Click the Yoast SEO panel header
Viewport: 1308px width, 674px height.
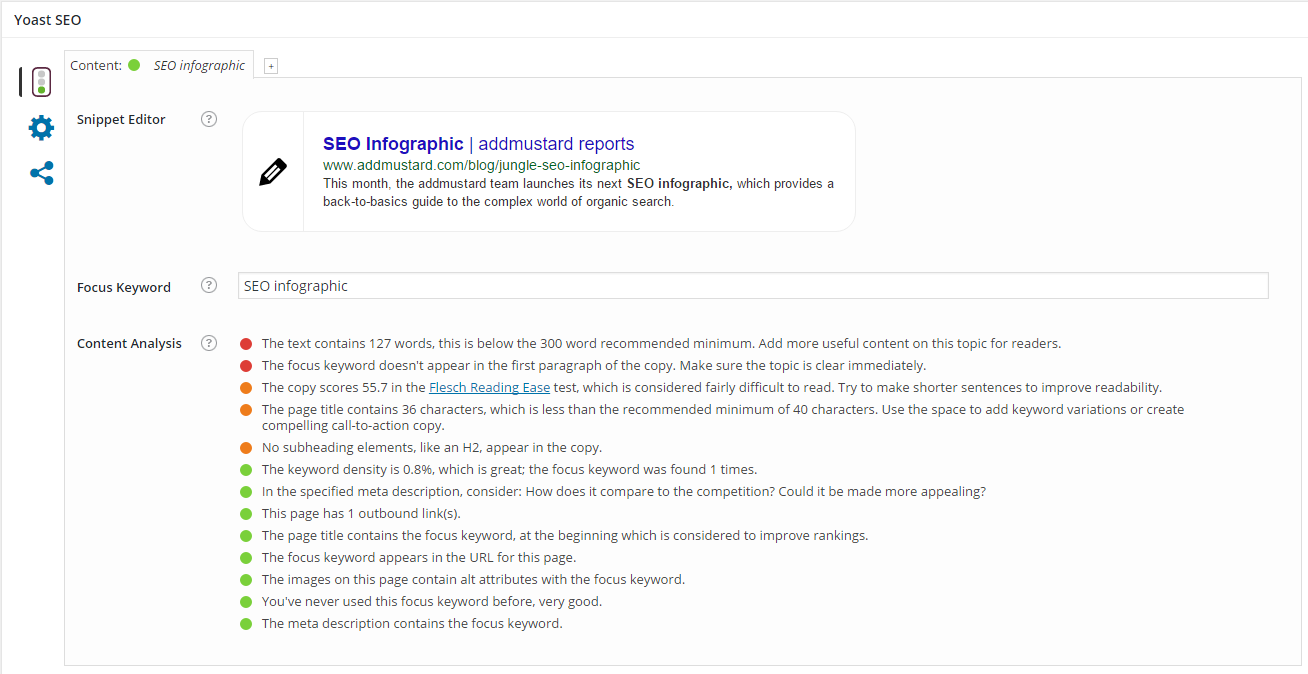coord(48,20)
